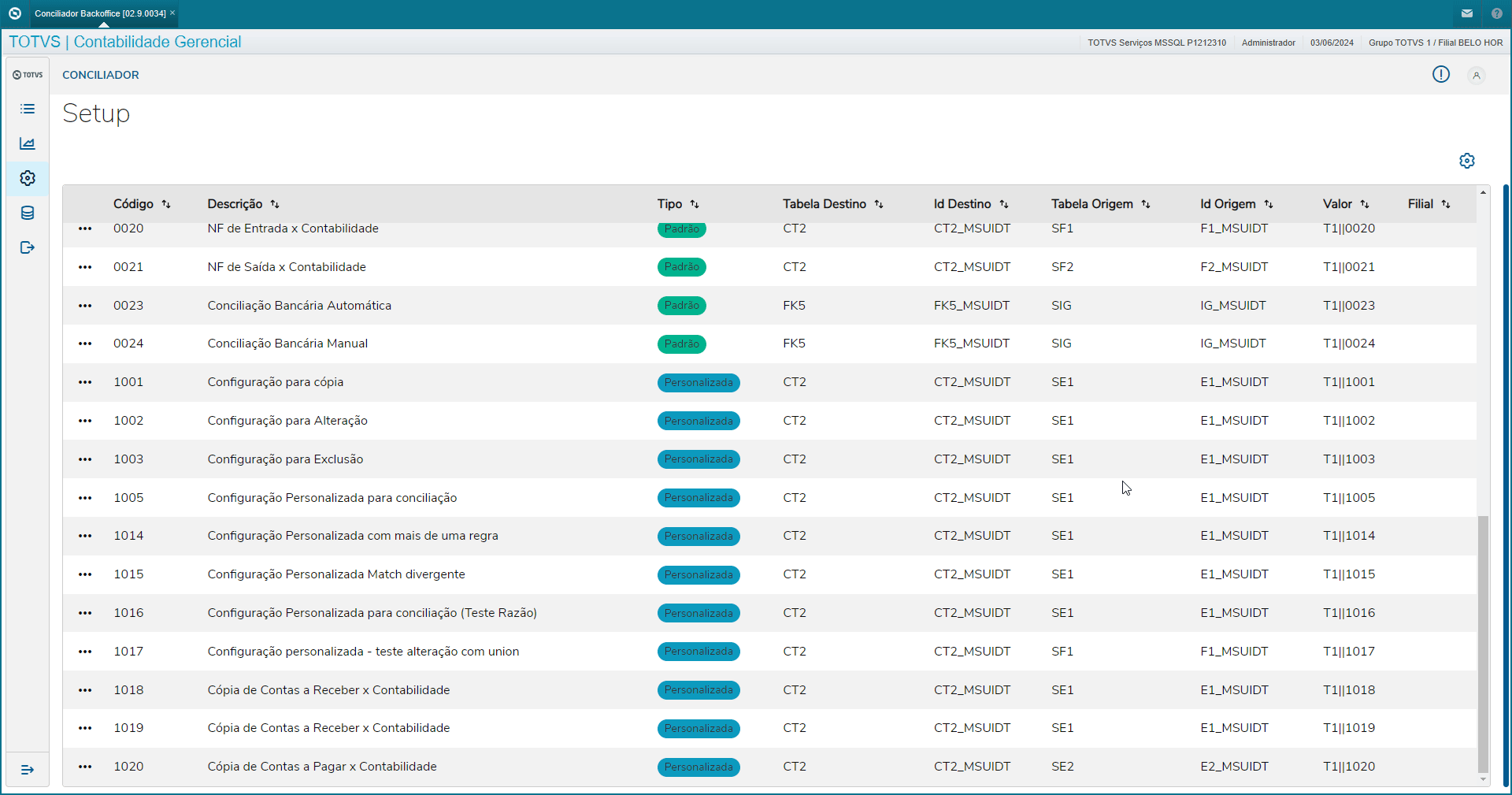The image size is (1512, 795).
Task: Select 'Conciliação Bancária Automática' description
Action: 299,306
